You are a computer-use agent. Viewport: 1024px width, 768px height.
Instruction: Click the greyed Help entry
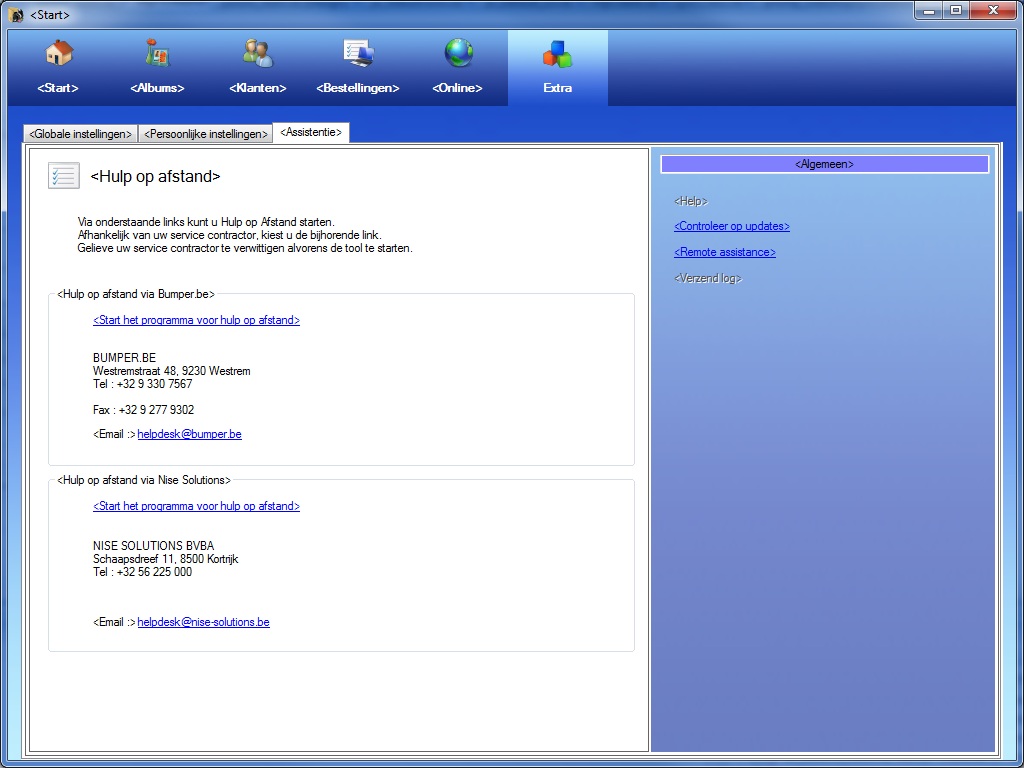[x=691, y=201]
